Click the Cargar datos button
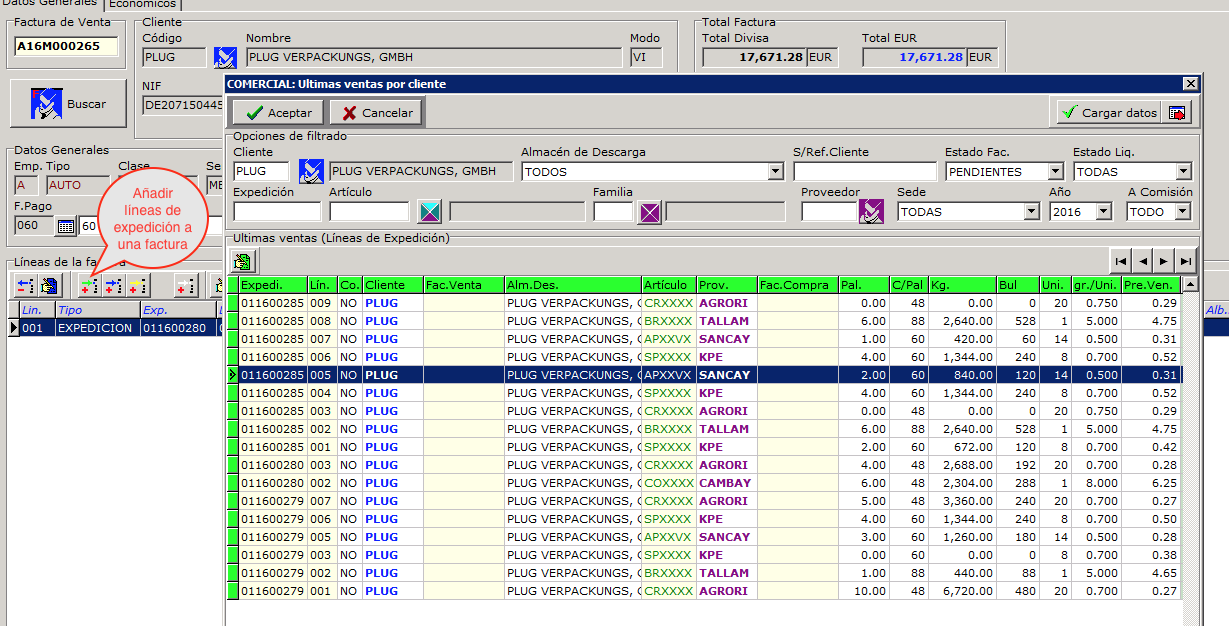Screen dimensions: 1229x626 (1109, 113)
